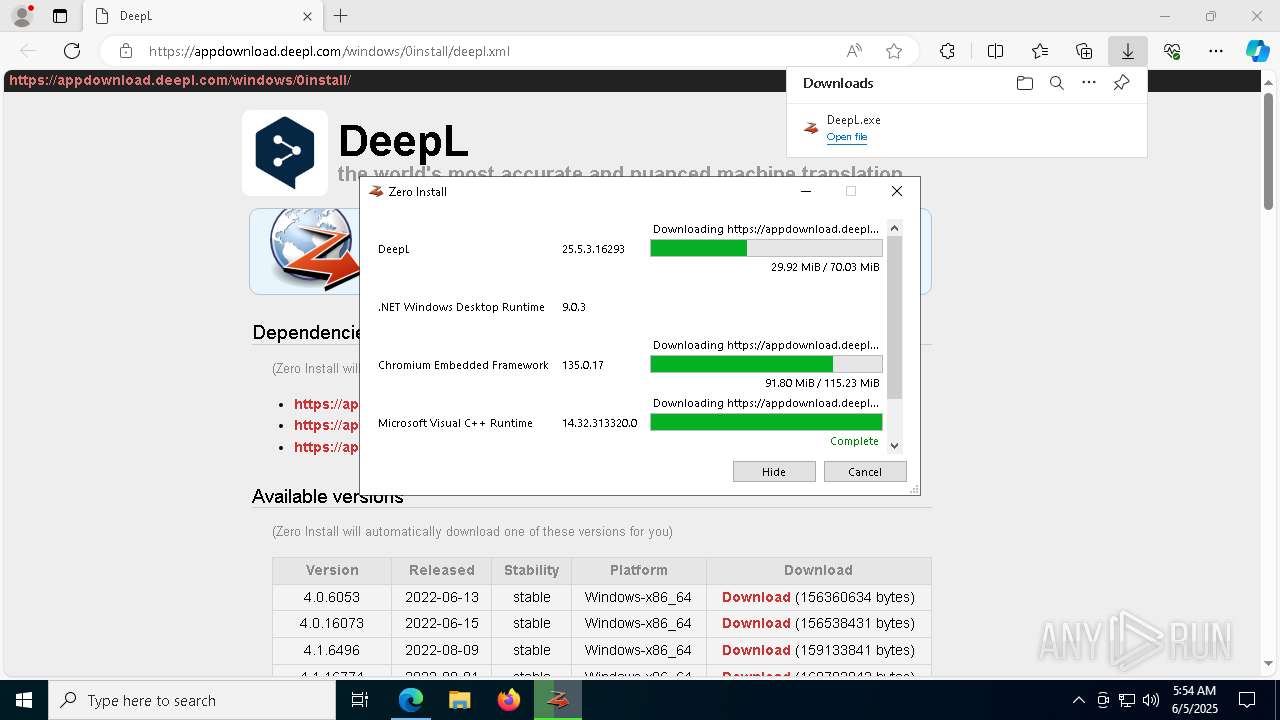This screenshot has height=720, width=1280.
Task: Click .NET Windows Desktop Runtime row label
Action: click(461, 307)
